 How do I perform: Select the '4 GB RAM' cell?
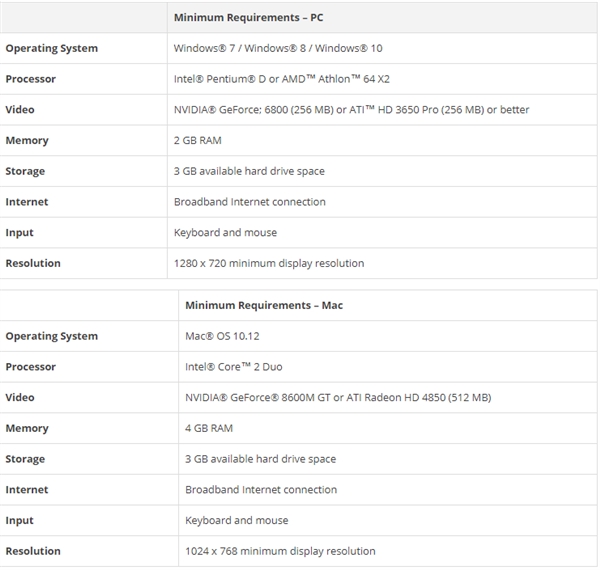(x=209, y=428)
